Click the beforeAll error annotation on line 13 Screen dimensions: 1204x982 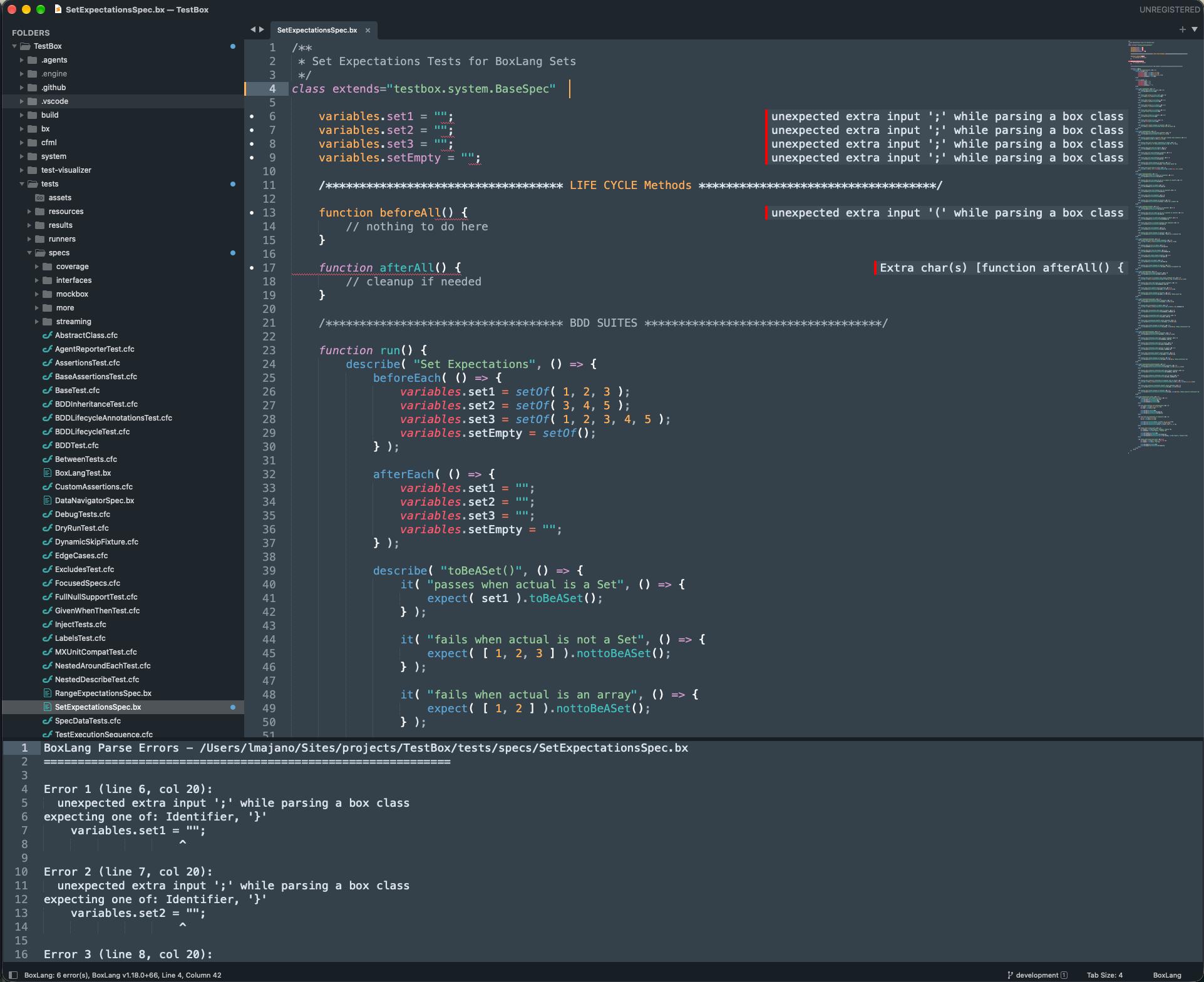pos(946,213)
